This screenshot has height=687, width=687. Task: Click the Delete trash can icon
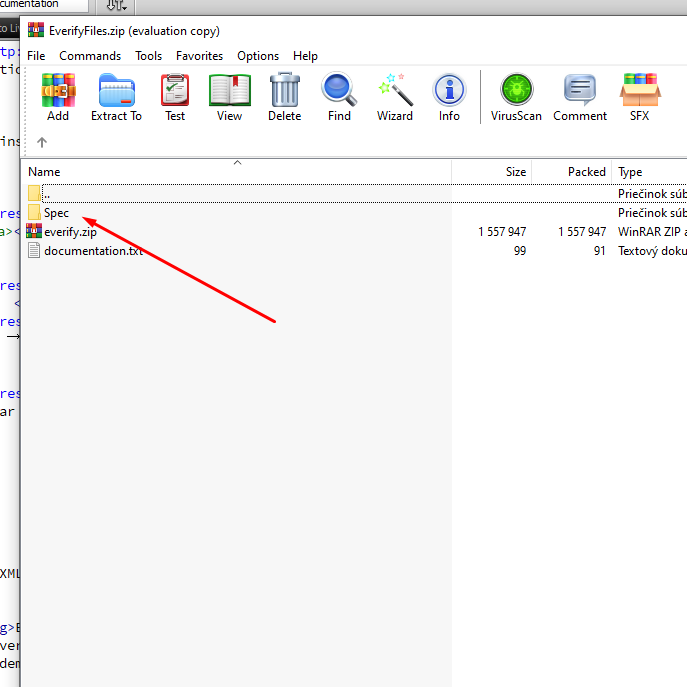click(285, 90)
